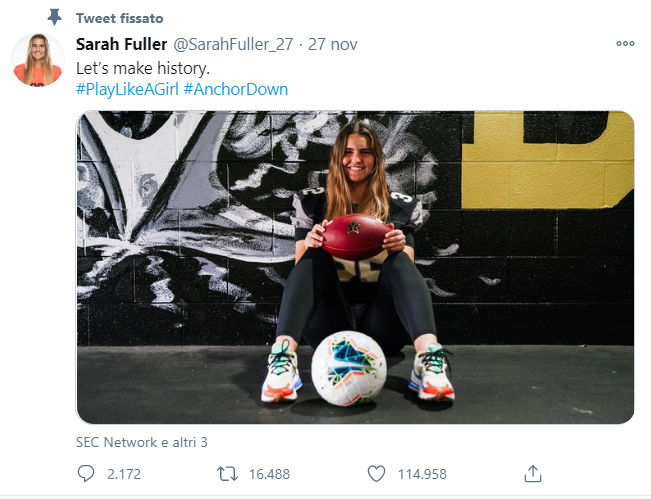The width and height of the screenshot is (651, 499).
Task: Click the "Tweet fissato" label
Action: [119, 18]
